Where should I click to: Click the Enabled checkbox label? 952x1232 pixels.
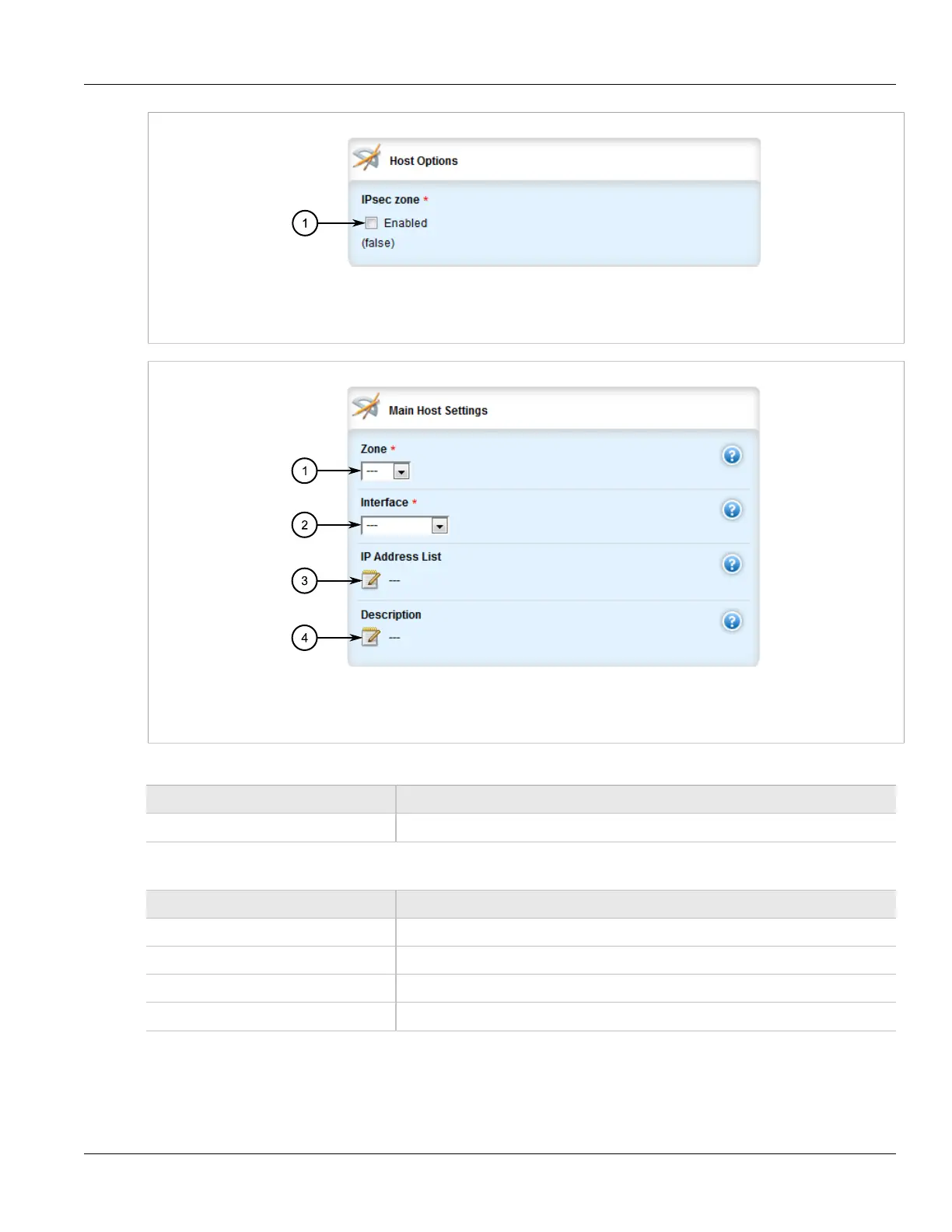pyautogui.click(x=405, y=223)
